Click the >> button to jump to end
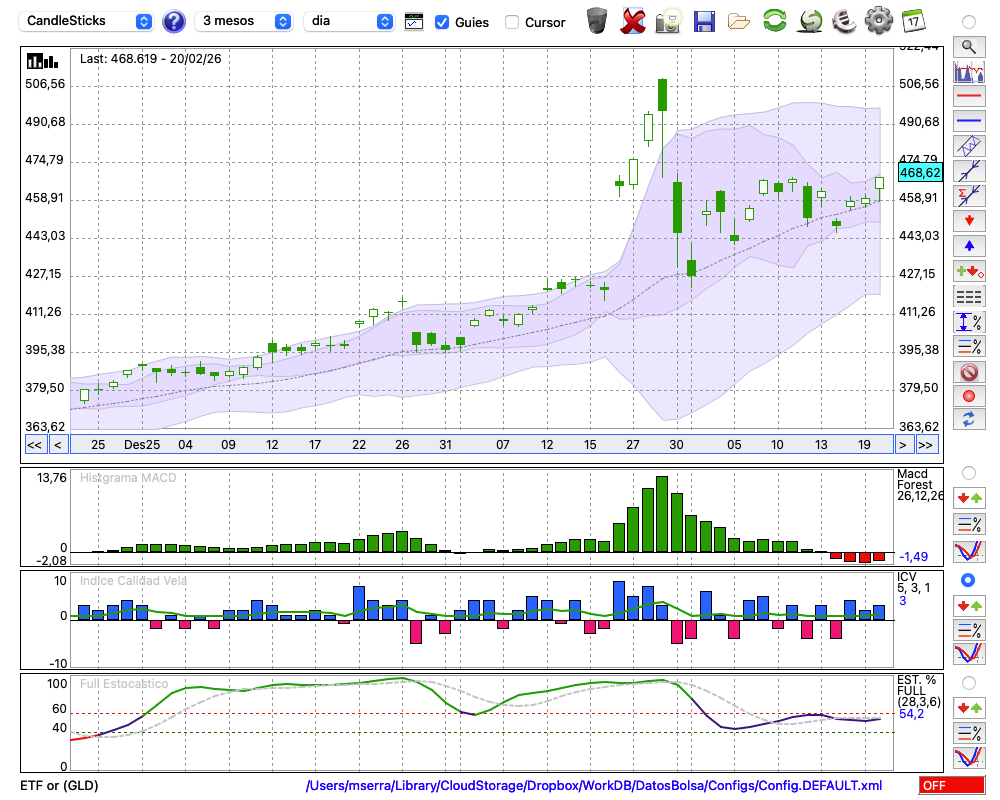Image resolution: width=1000 pixels, height=800 pixels. (x=926, y=445)
